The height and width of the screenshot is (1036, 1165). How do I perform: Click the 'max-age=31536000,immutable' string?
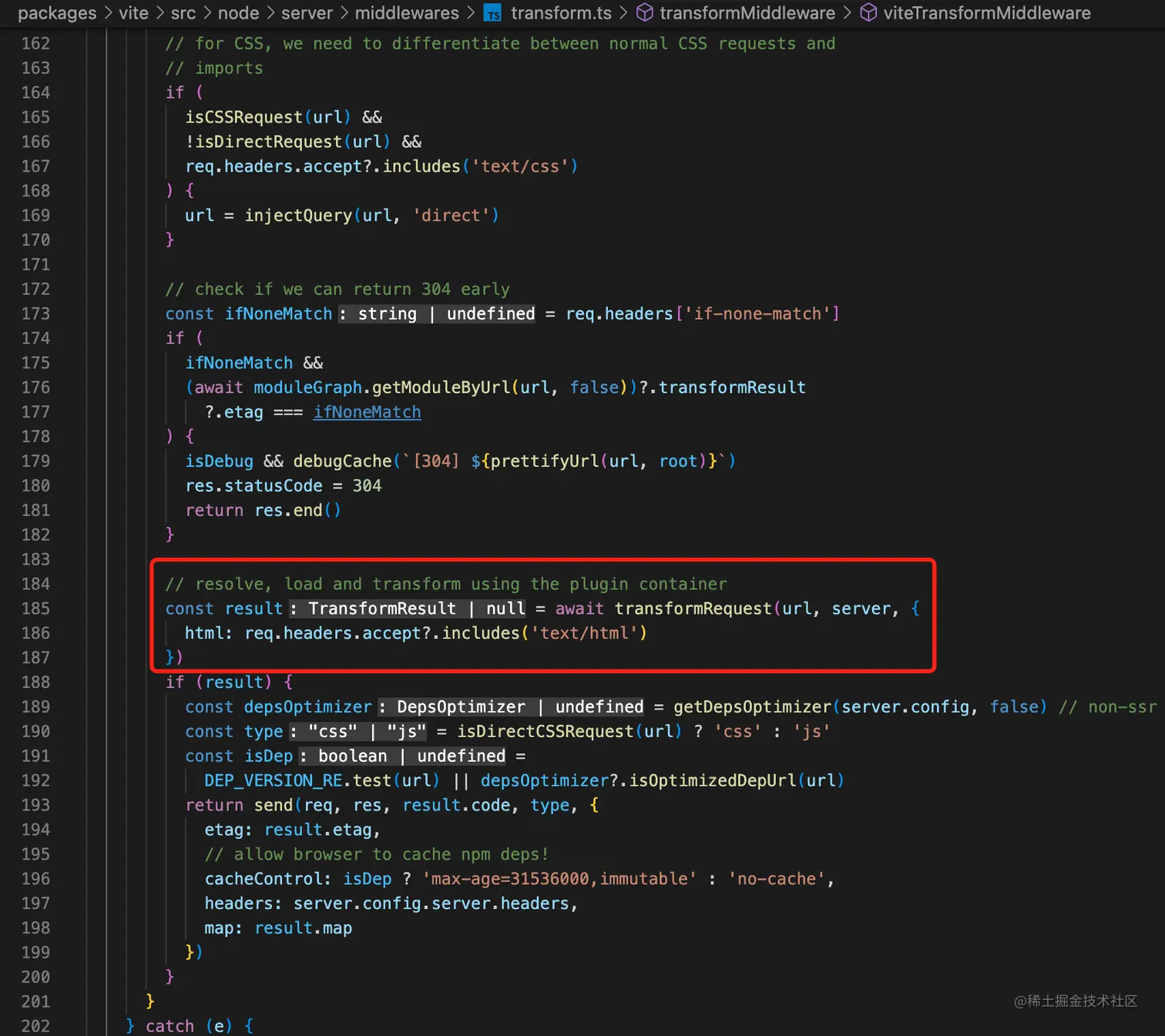[x=559, y=879]
